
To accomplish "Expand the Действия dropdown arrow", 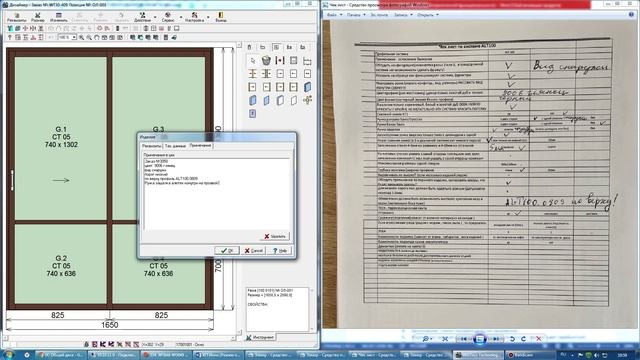I will click(155, 18).
